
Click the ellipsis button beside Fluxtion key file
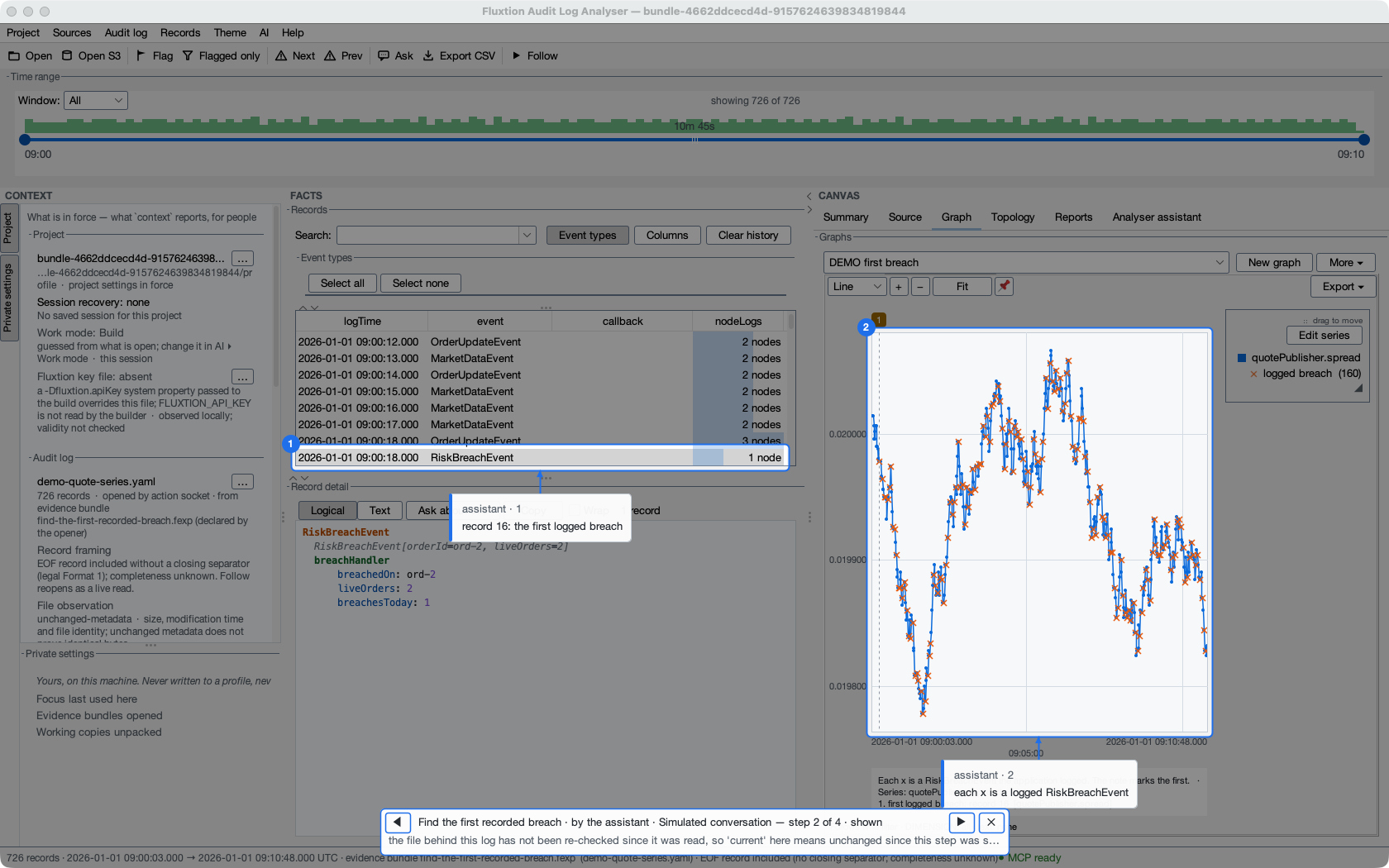(242, 377)
